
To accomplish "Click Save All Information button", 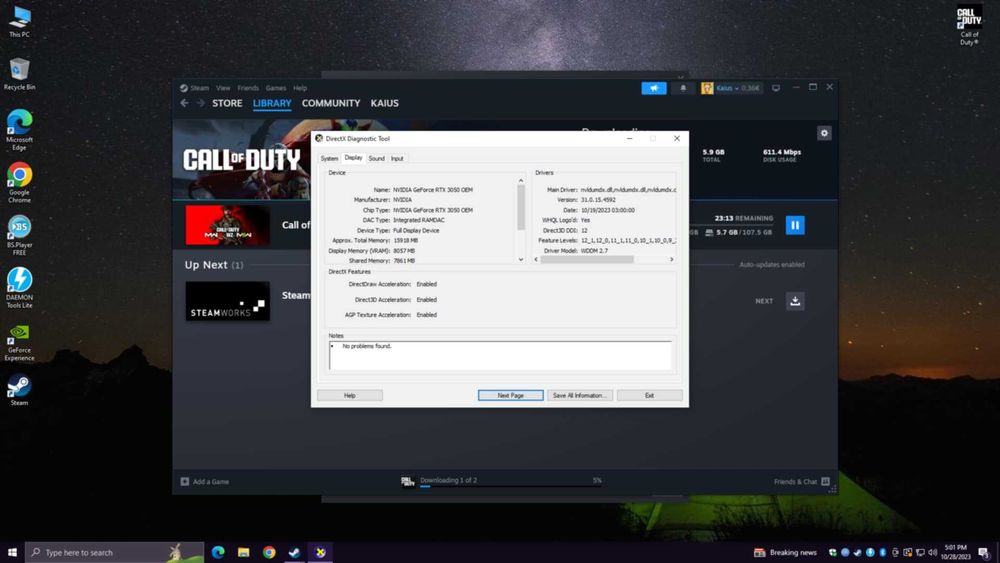I will [x=579, y=395].
